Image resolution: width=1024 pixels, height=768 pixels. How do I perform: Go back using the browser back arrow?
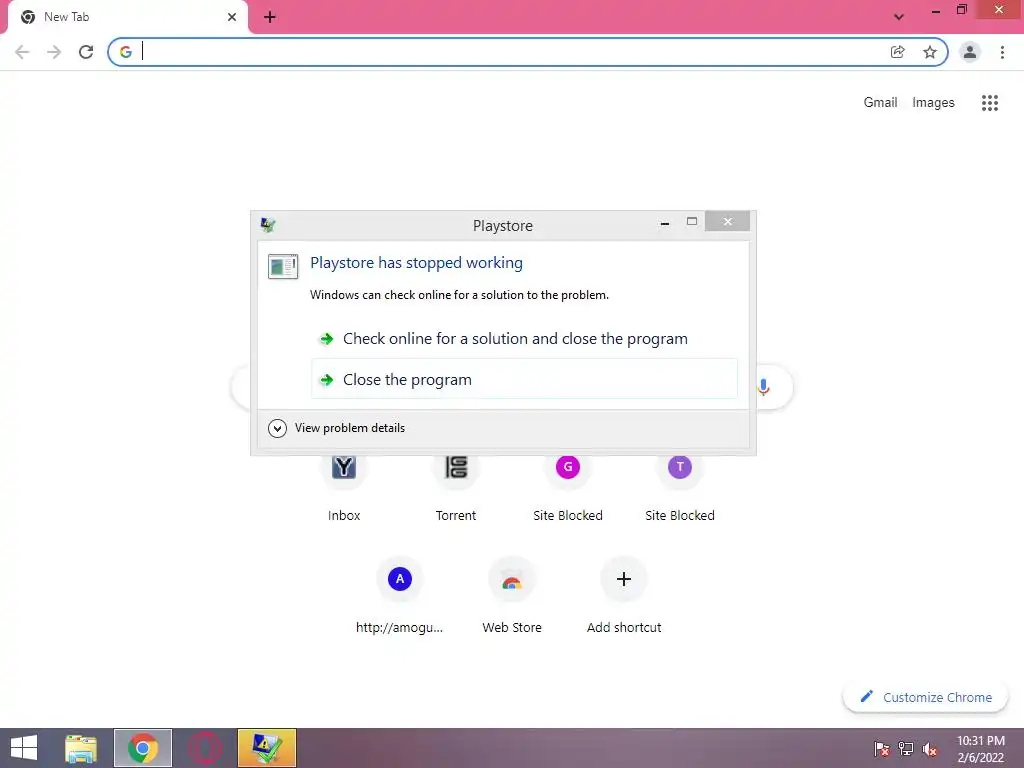click(x=22, y=52)
